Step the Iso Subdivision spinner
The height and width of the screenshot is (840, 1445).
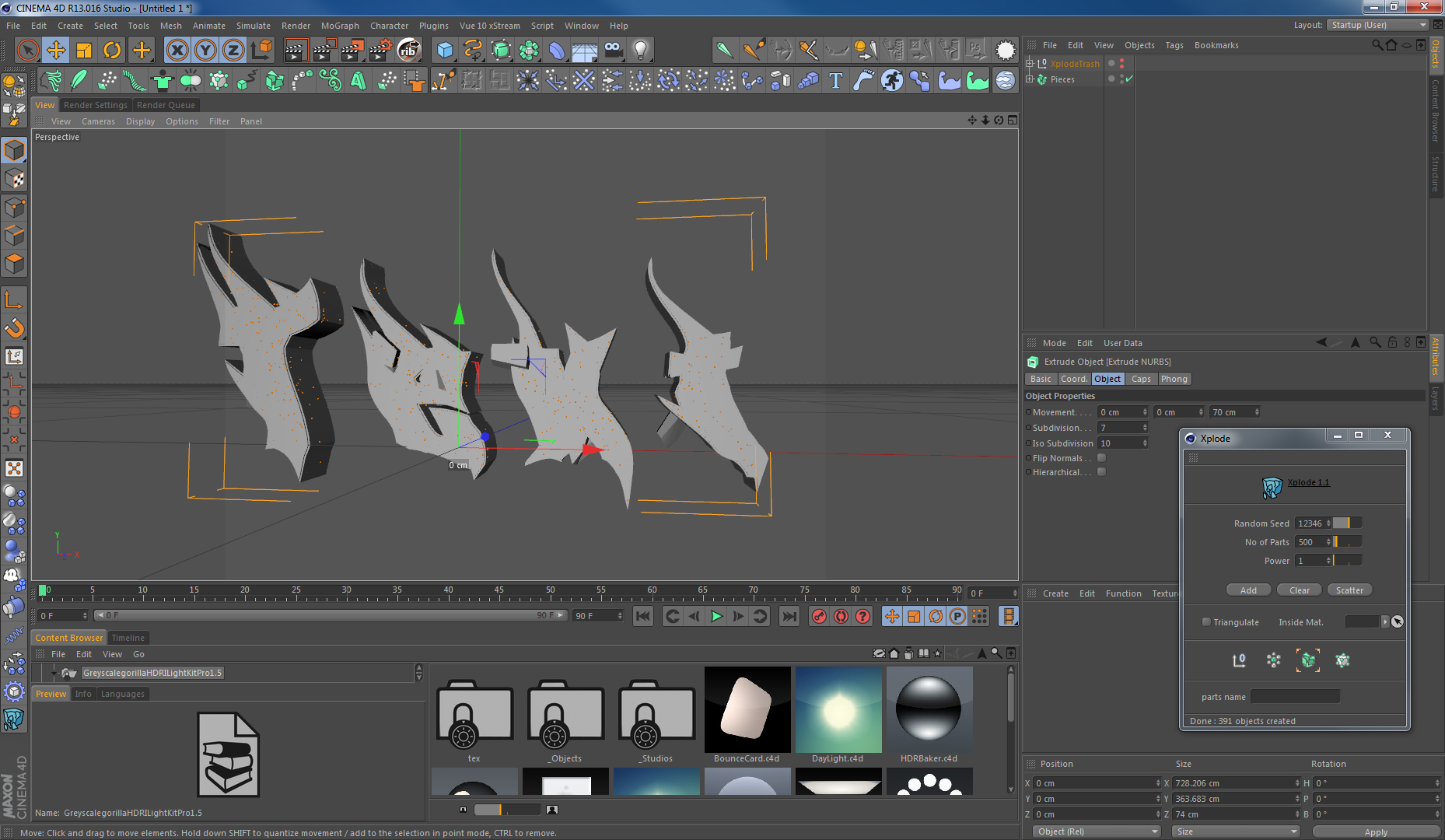coord(1145,443)
